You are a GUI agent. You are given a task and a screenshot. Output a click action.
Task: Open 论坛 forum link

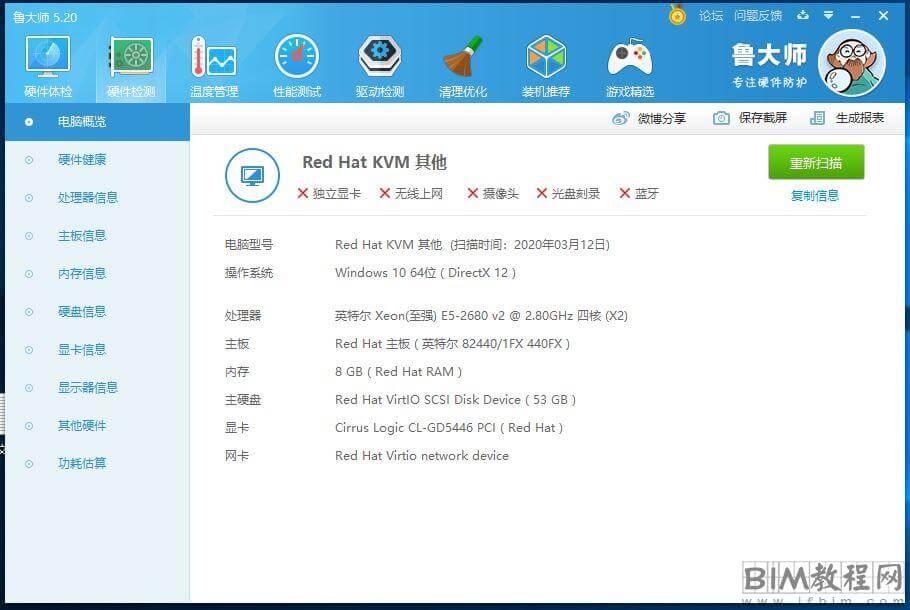click(711, 16)
